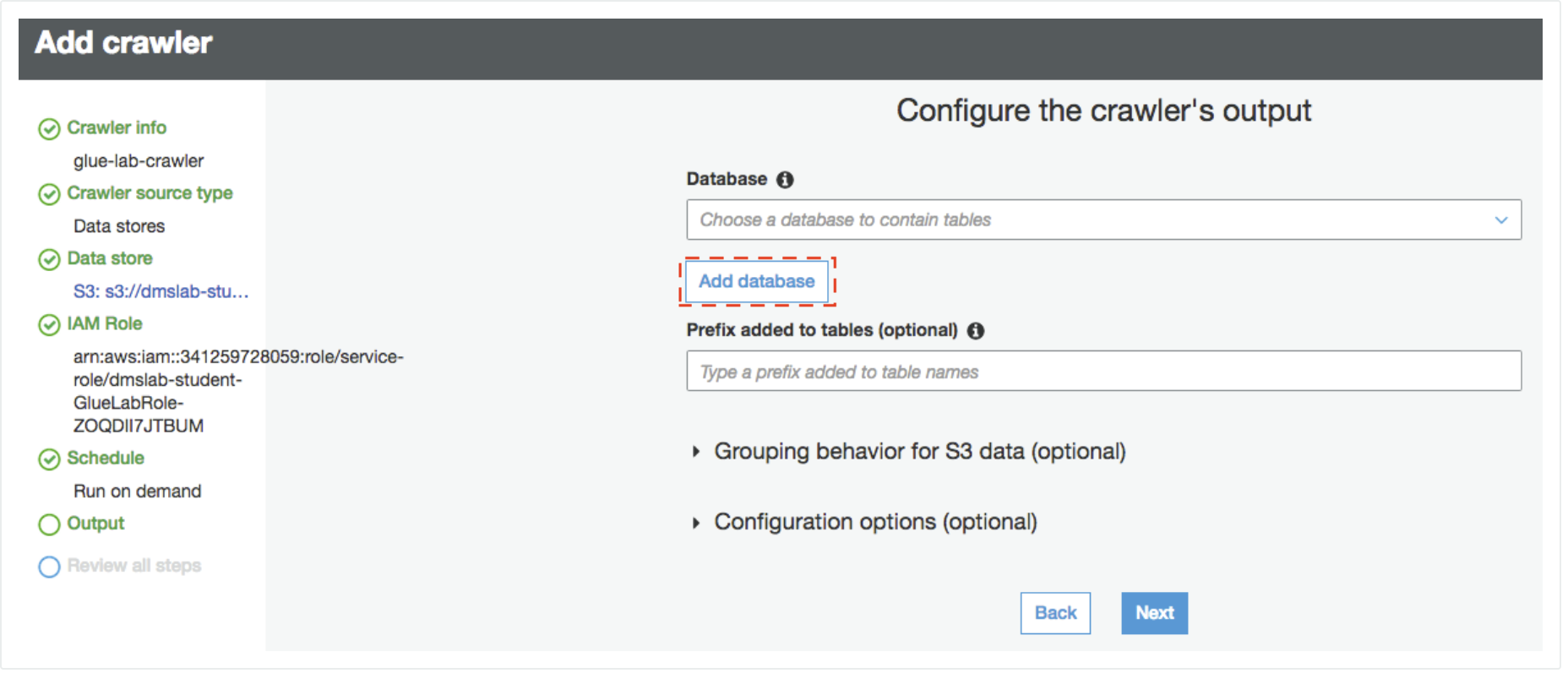Click the Output step circle icon
The image size is (1568, 684).
[49, 525]
